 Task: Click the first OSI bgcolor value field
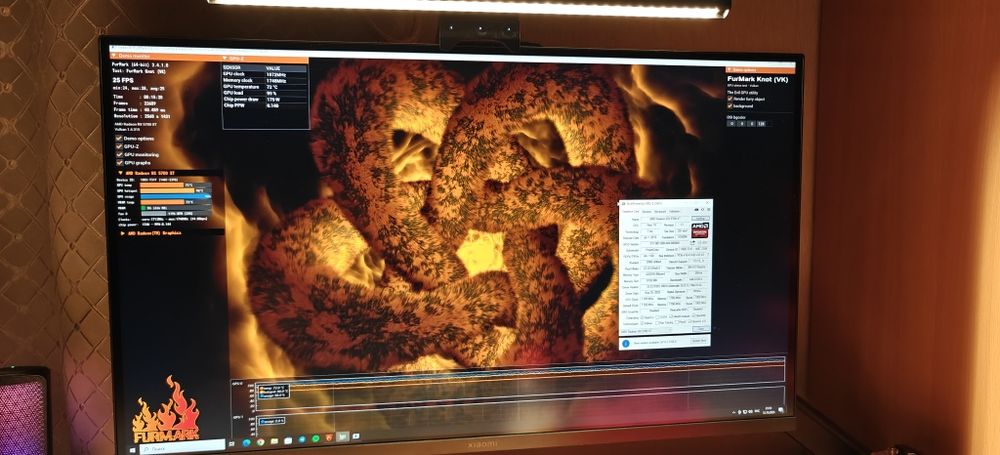pos(732,124)
